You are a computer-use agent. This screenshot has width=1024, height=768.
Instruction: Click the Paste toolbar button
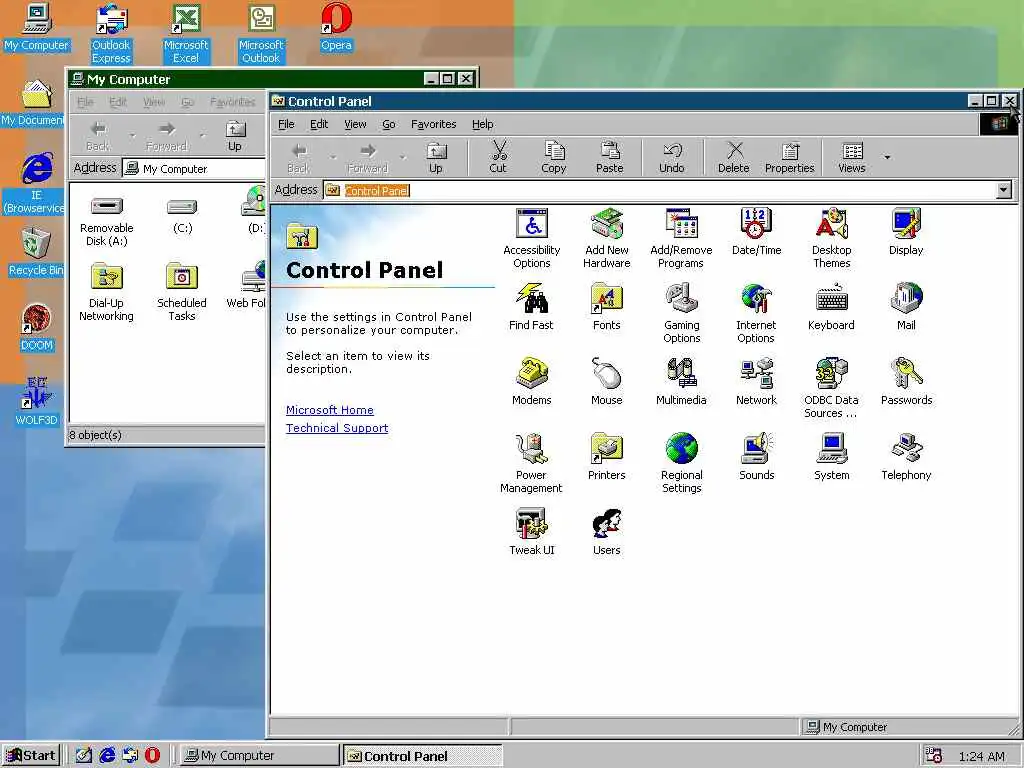click(x=609, y=158)
